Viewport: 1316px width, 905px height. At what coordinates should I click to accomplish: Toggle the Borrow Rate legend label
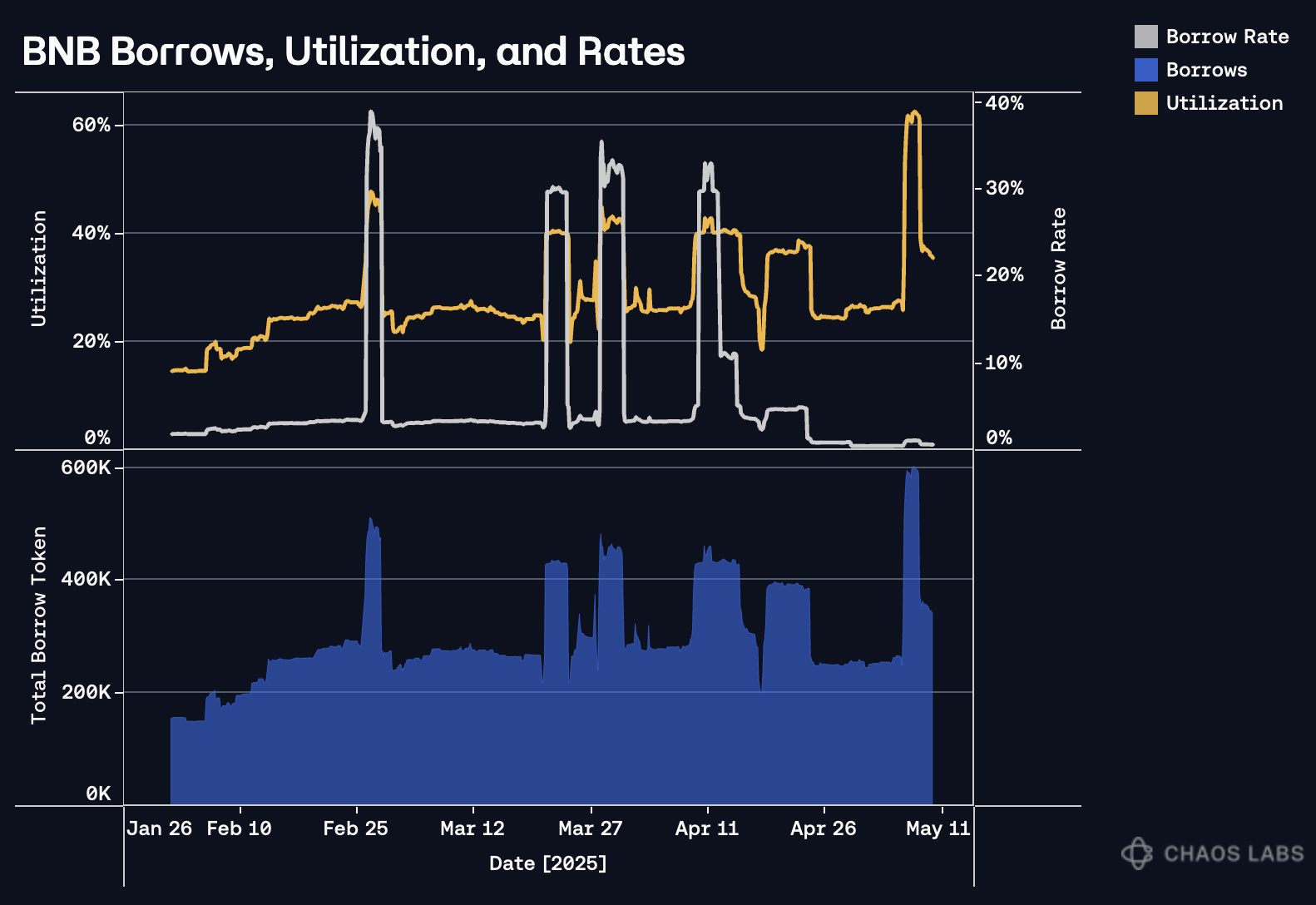[x=1227, y=37]
